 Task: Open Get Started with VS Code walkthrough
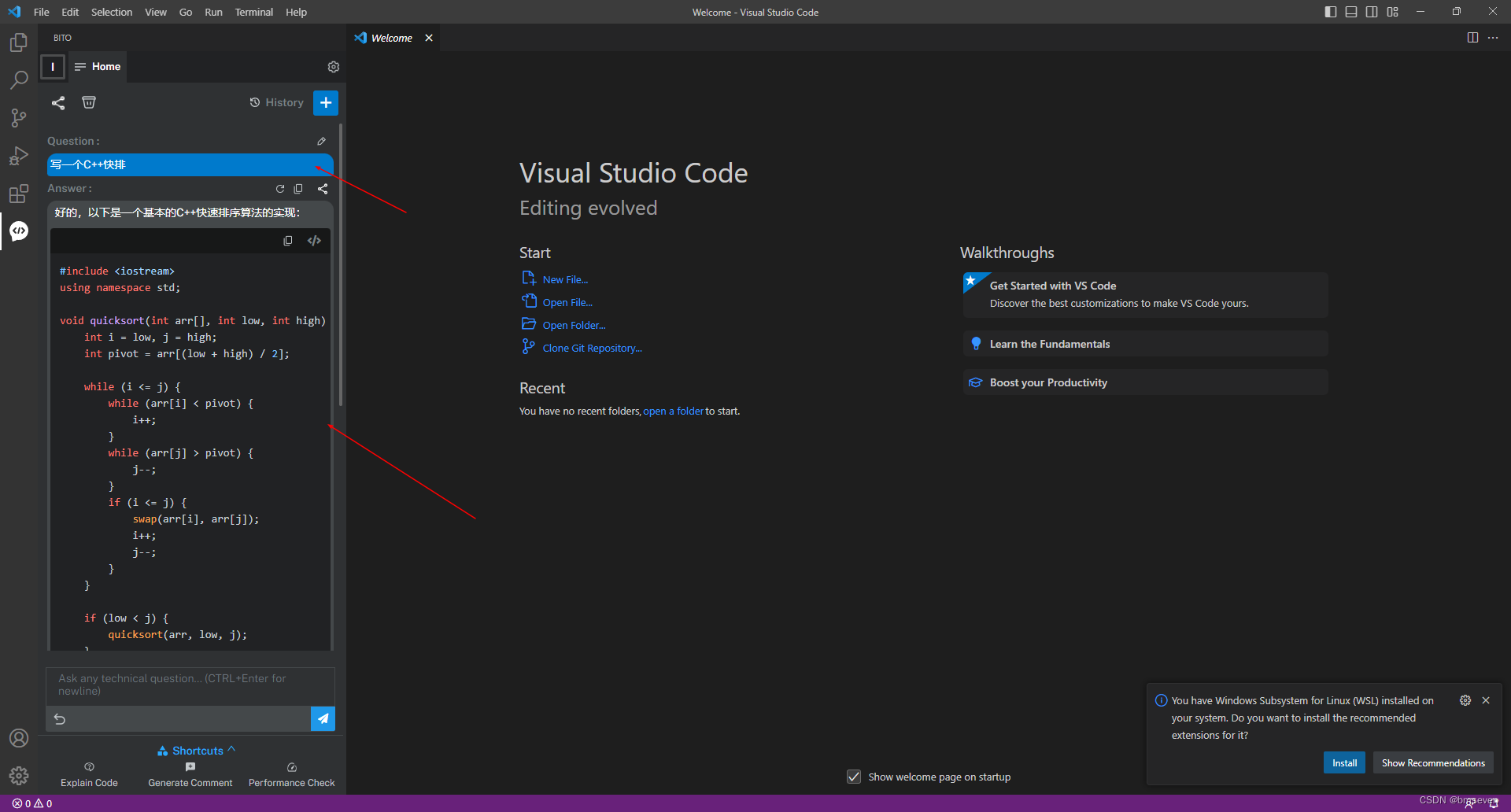point(1145,295)
